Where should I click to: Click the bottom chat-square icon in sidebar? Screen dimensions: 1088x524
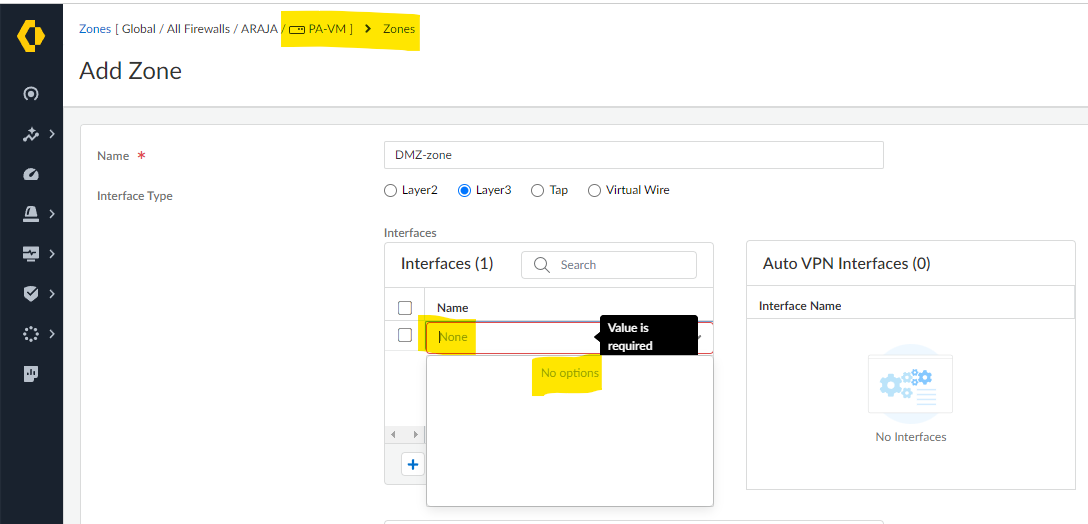point(31,374)
